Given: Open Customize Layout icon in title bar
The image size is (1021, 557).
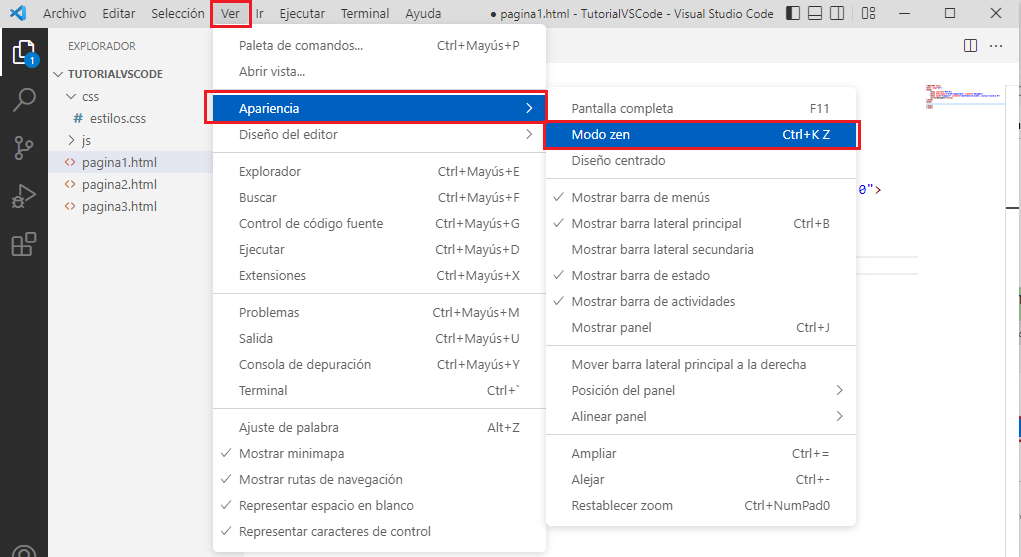Looking at the screenshot, I should pyautogui.click(x=868, y=13).
